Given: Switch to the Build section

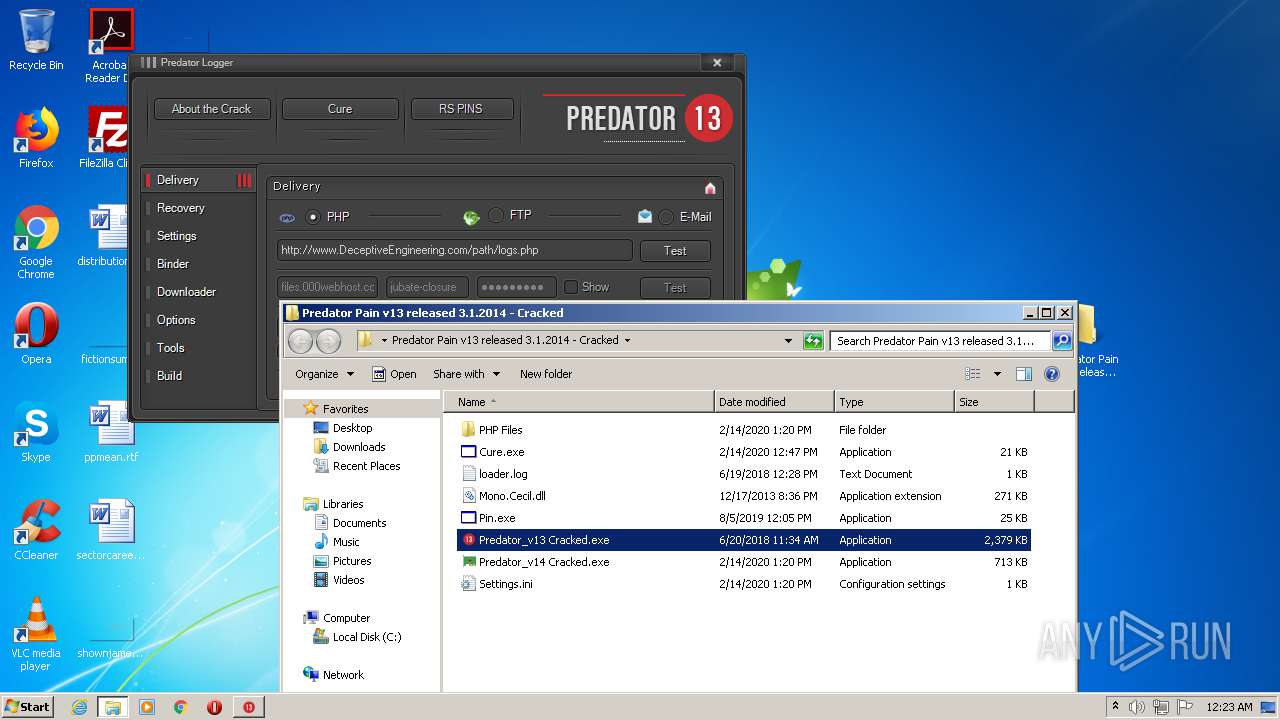Looking at the screenshot, I should click(x=198, y=376).
